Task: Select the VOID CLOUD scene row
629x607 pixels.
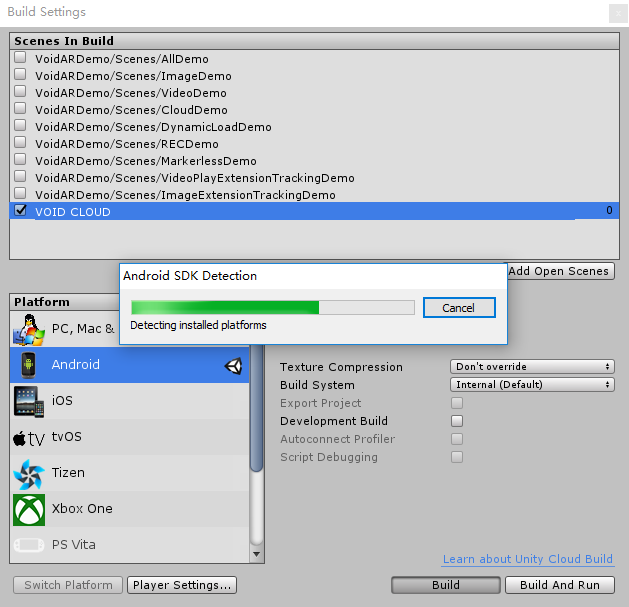Action: [314, 211]
